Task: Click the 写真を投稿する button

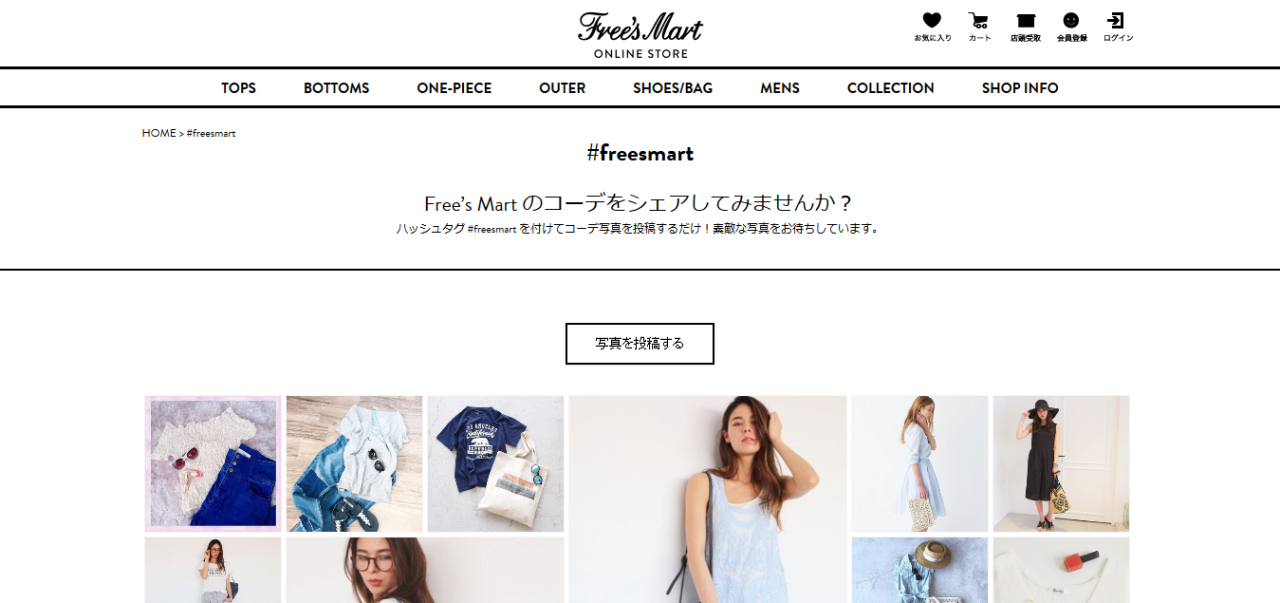Action: coord(640,343)
